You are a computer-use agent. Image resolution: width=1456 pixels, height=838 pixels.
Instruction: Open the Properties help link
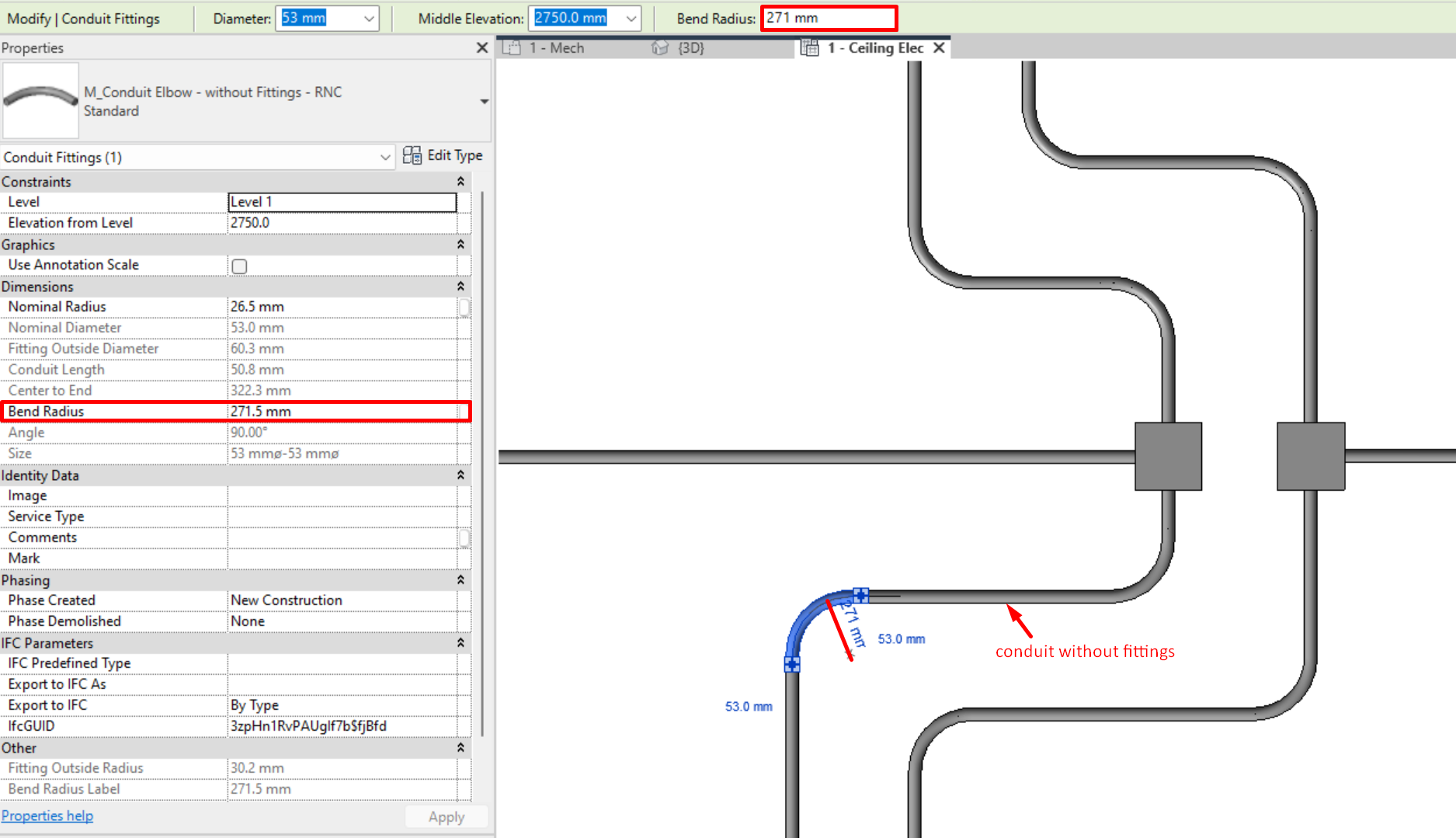(x=47, y=815)
